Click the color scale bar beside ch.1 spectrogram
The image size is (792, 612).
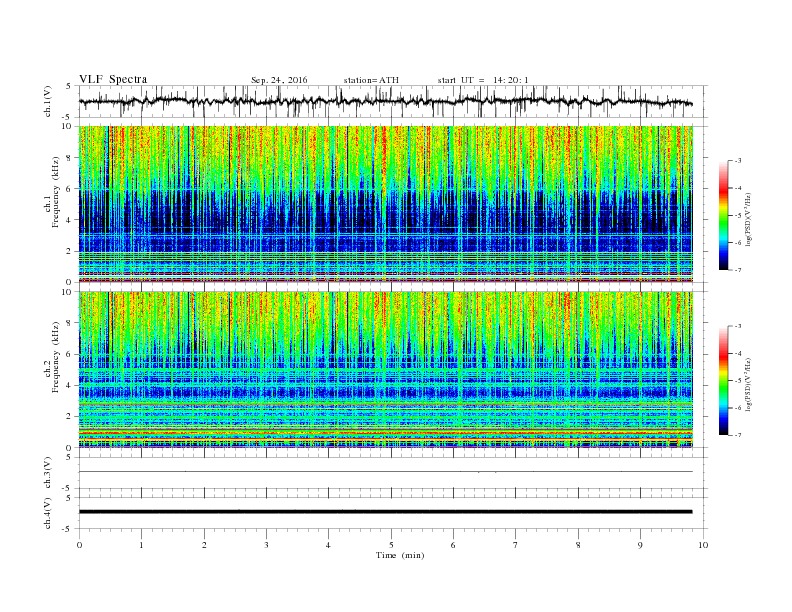pyautogui.click(x=723, y=215)
